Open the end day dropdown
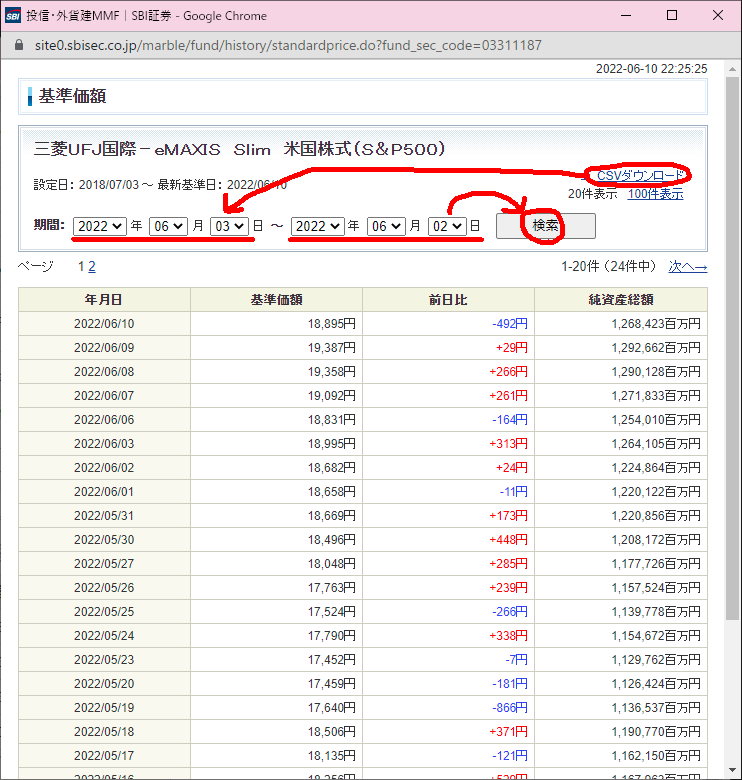This screenshot has width=742, height=780. [x=447, y=226]
